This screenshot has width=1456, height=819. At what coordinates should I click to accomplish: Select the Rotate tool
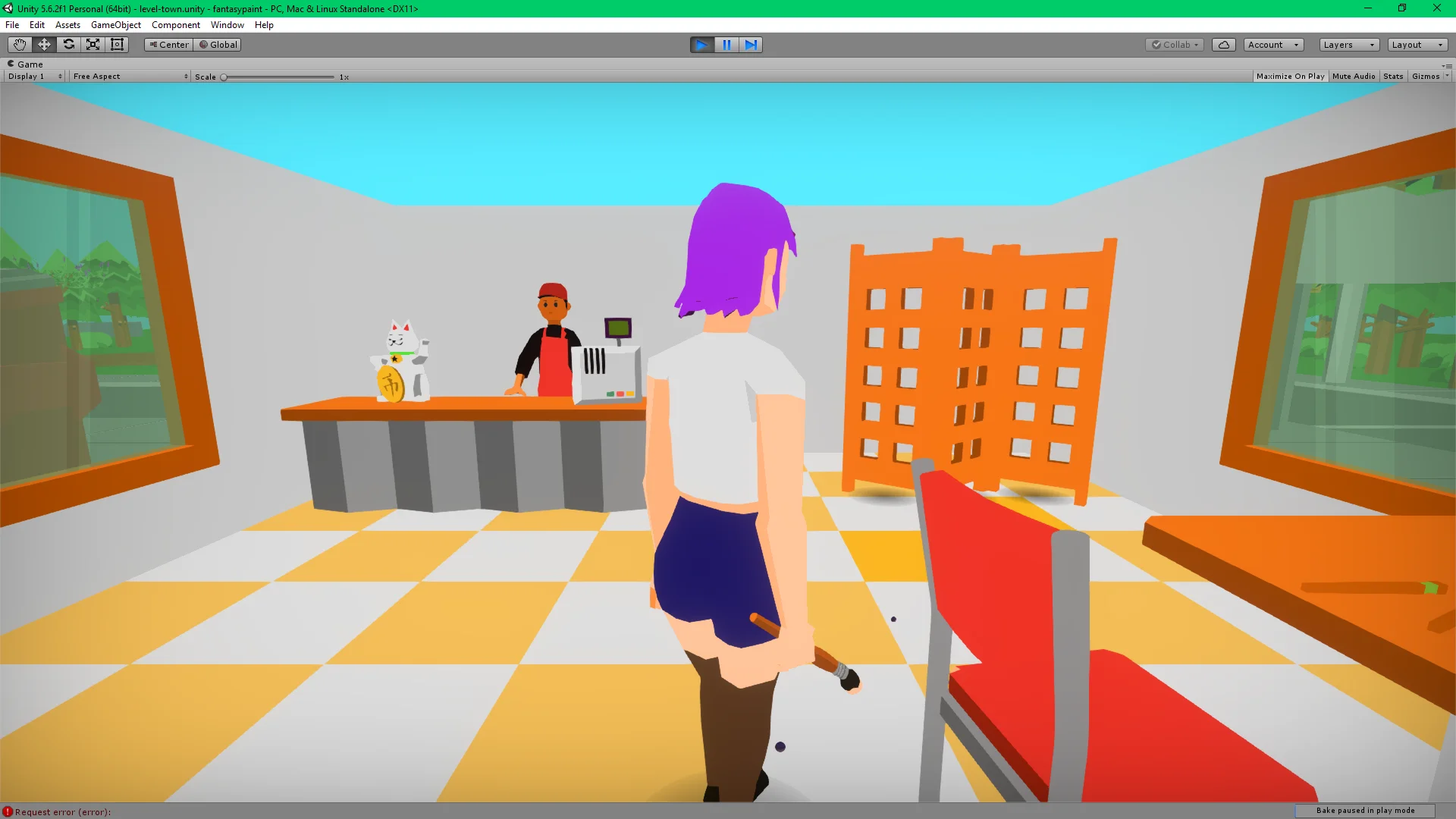click(68, 45)
